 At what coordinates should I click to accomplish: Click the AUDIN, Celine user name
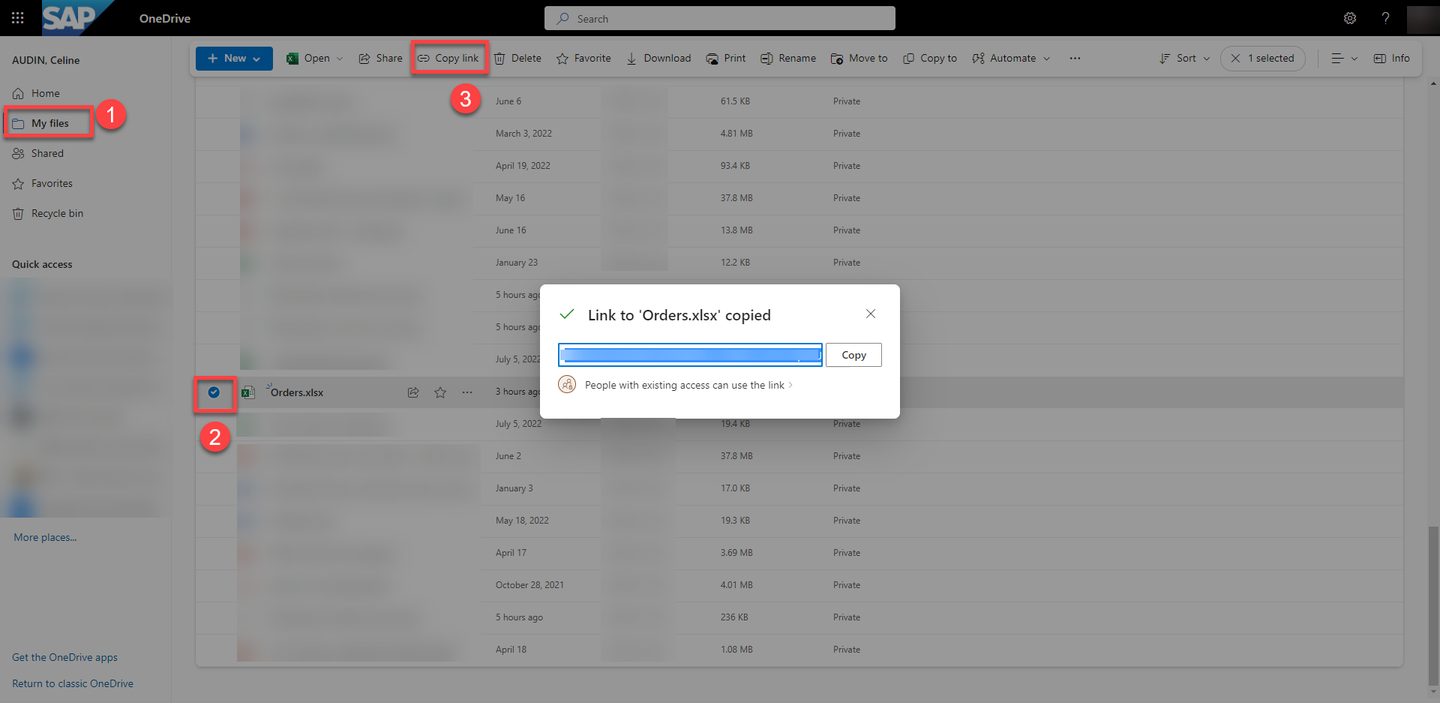[x=46, y=60]
